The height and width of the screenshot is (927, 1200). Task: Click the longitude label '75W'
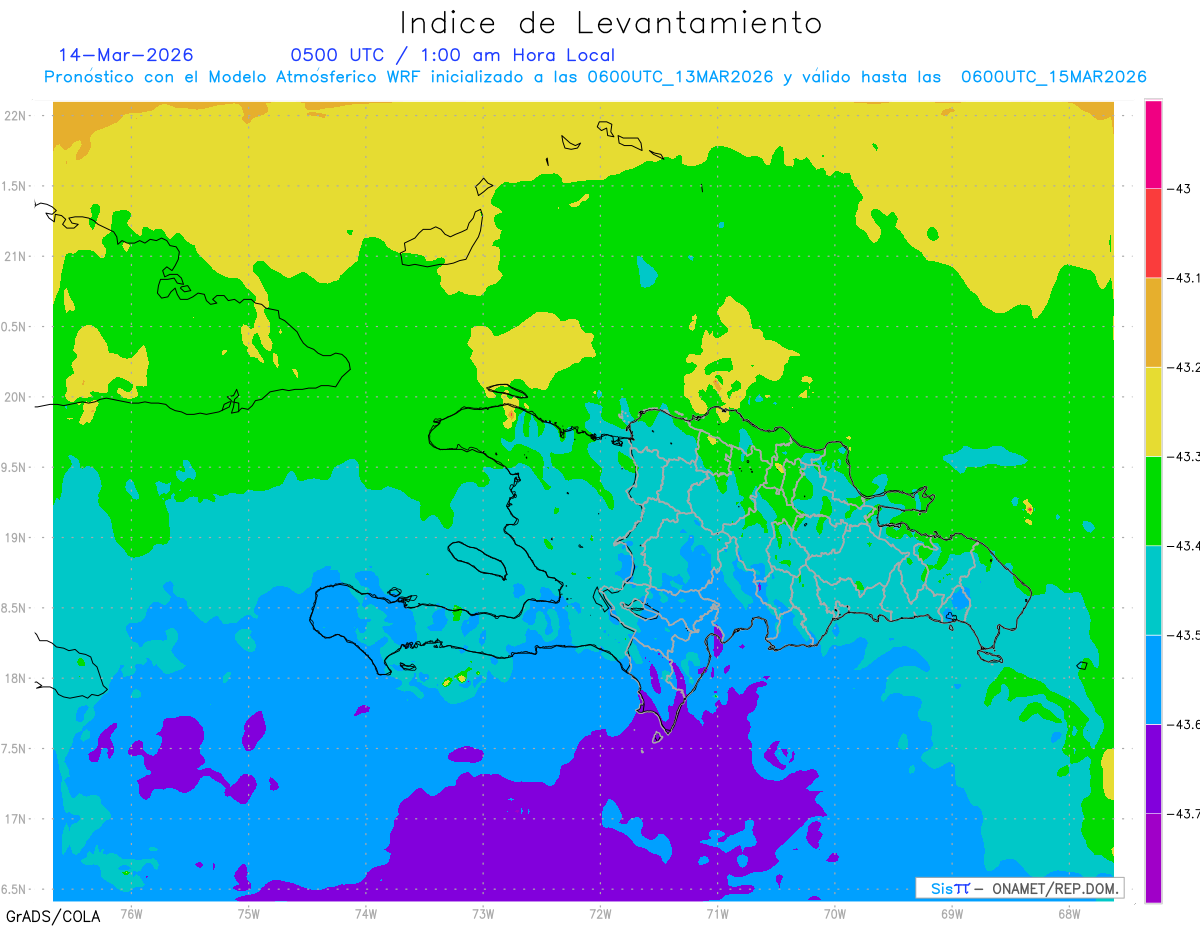pos(248,913)
